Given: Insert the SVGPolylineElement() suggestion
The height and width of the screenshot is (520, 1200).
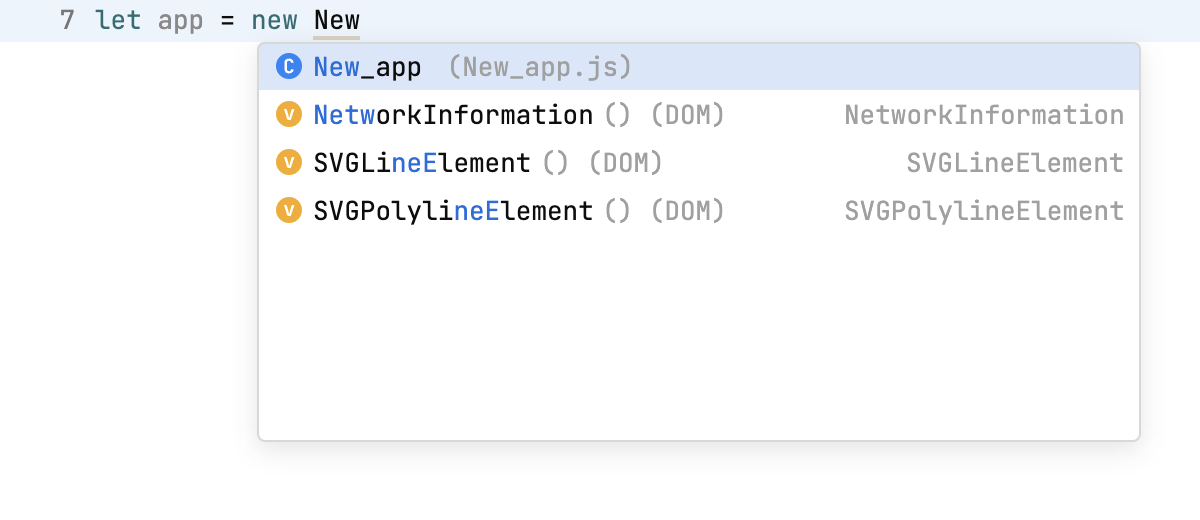Looking at the screenshot, I should click(453, 211).
